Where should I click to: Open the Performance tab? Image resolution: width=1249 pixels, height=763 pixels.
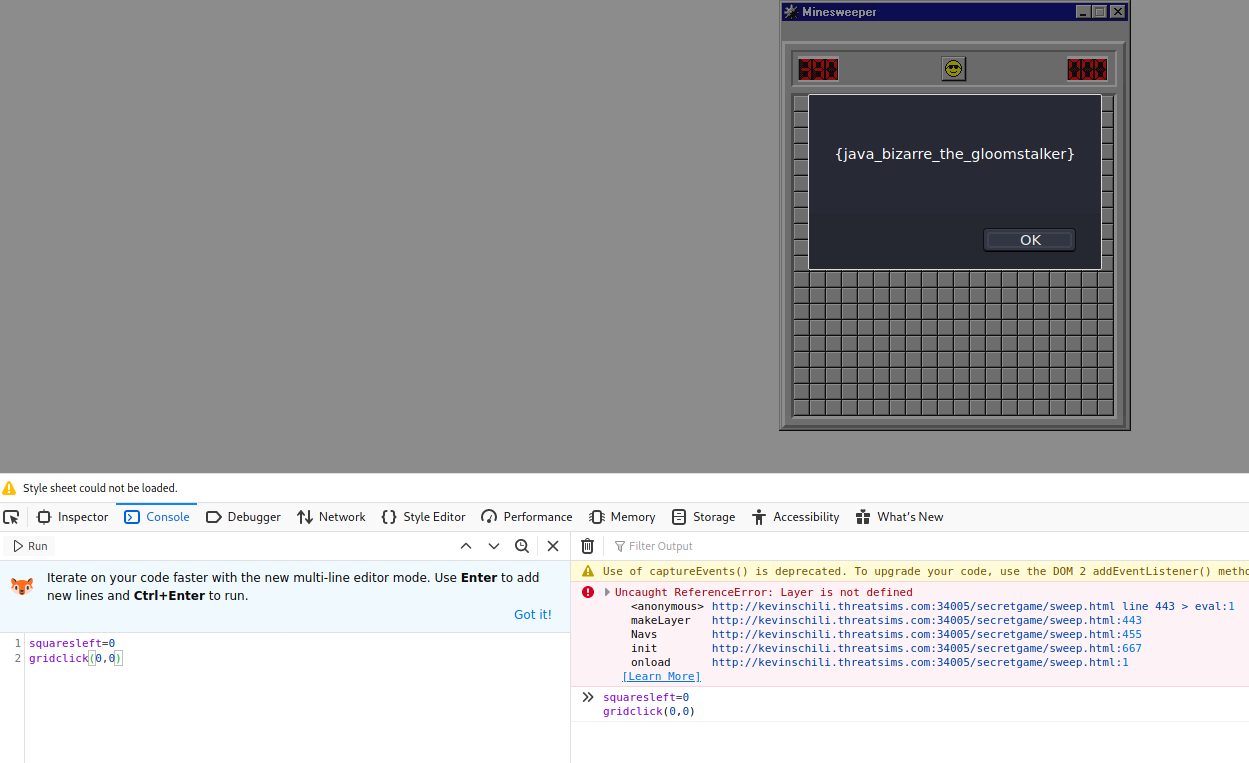(527, 517)
